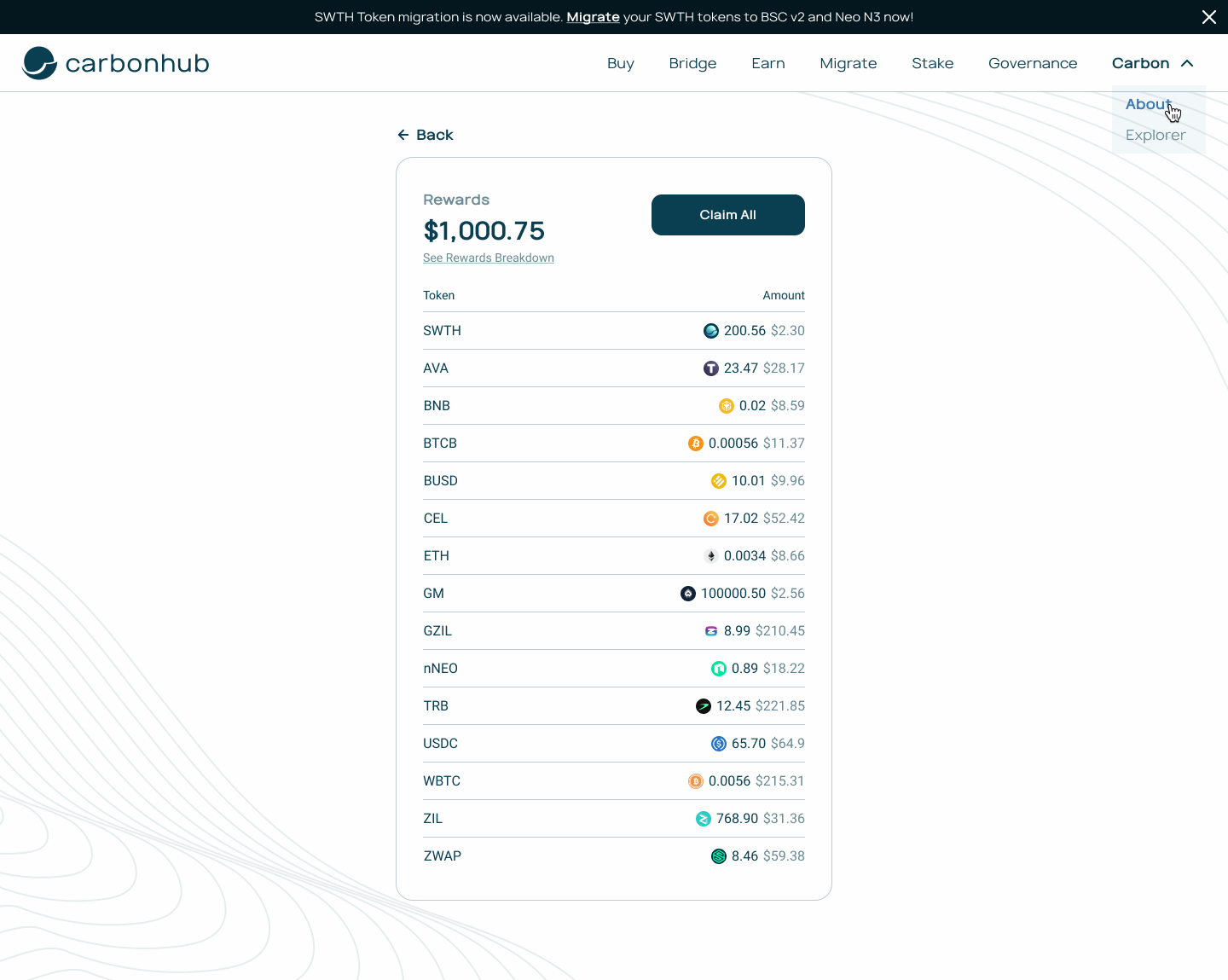
Task: Click the BUSD token name
Action: pos(440,481)
